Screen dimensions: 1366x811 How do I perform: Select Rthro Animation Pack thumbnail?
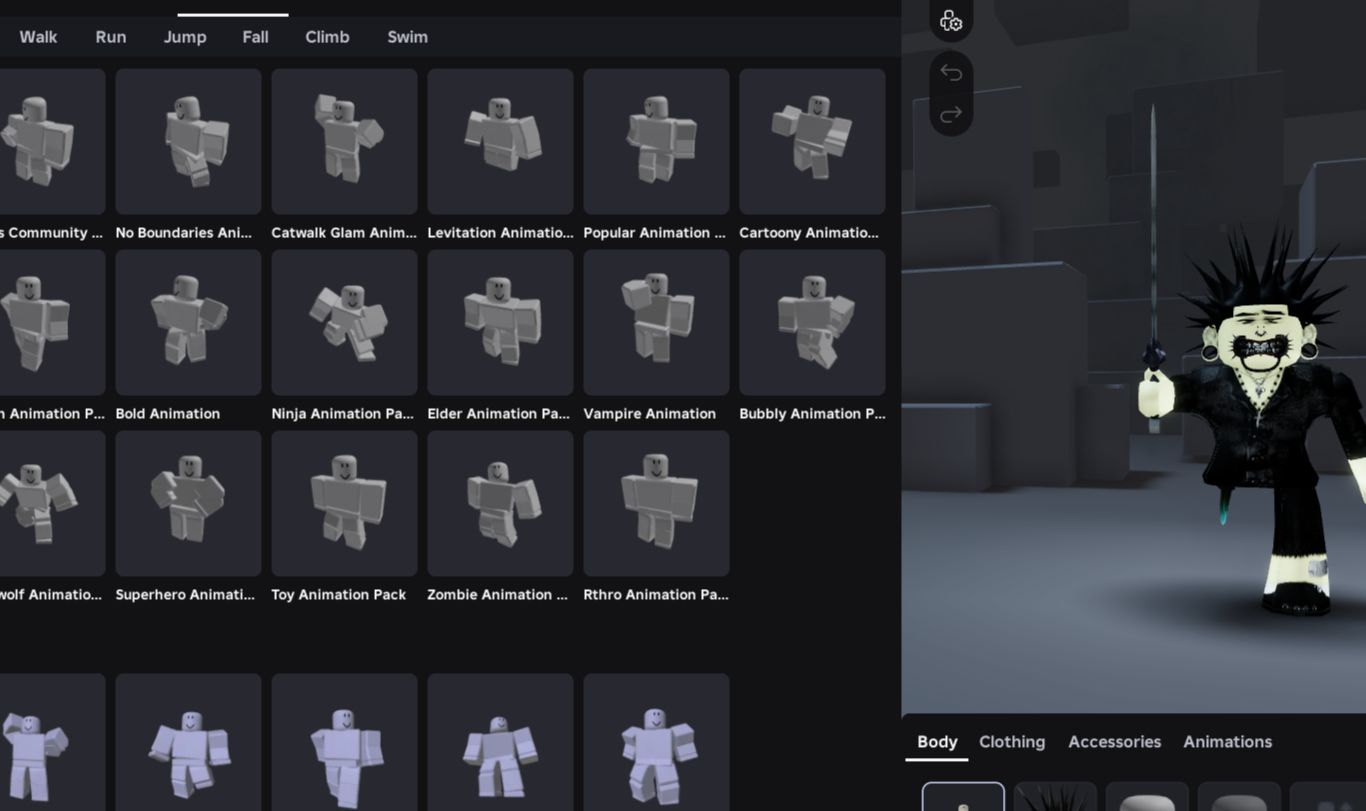(x=656, y=503)
